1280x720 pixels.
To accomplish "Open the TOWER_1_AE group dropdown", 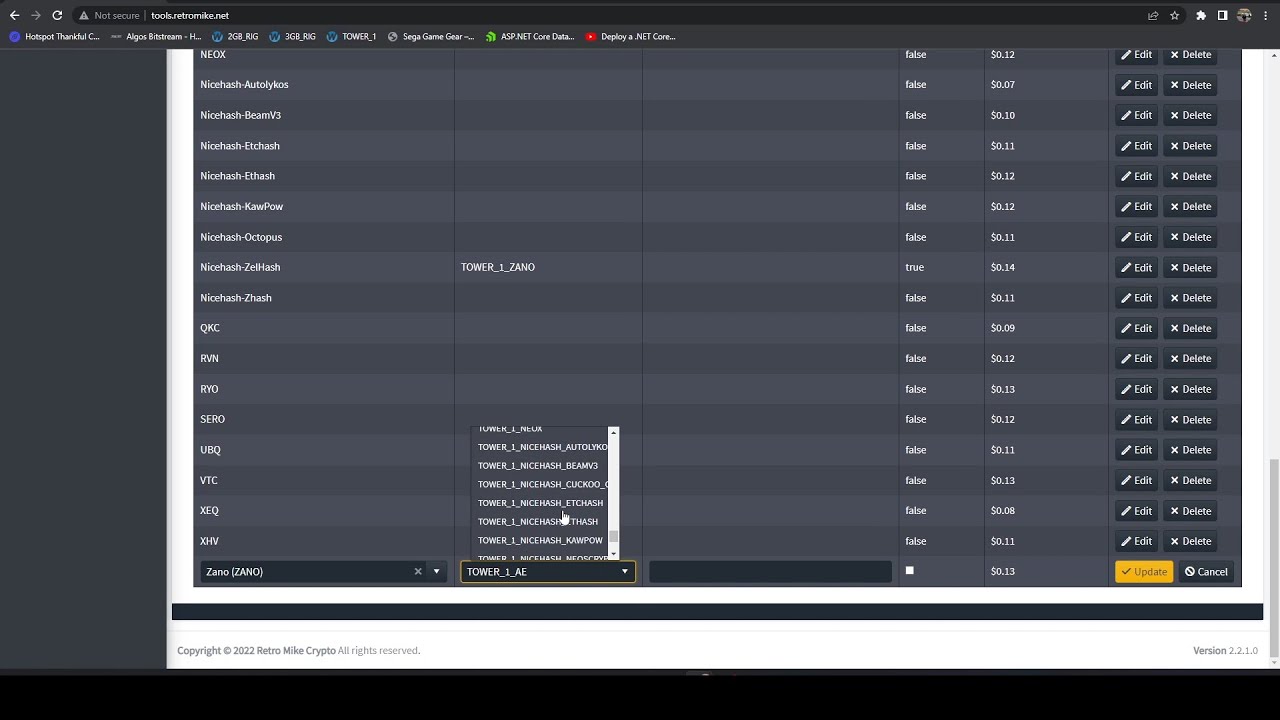I will coord(547,572).
